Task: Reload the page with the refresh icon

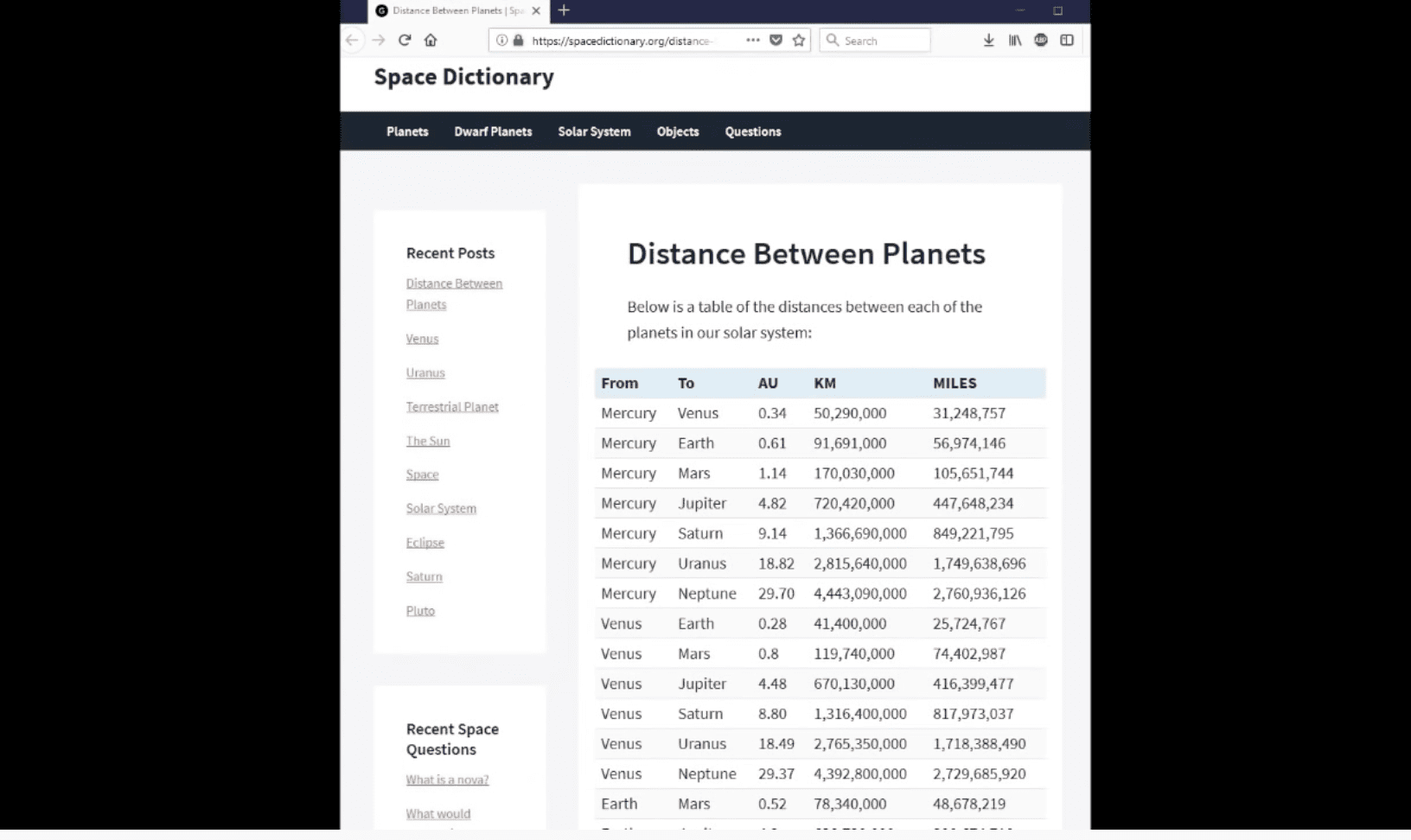Action: point(404,40)
